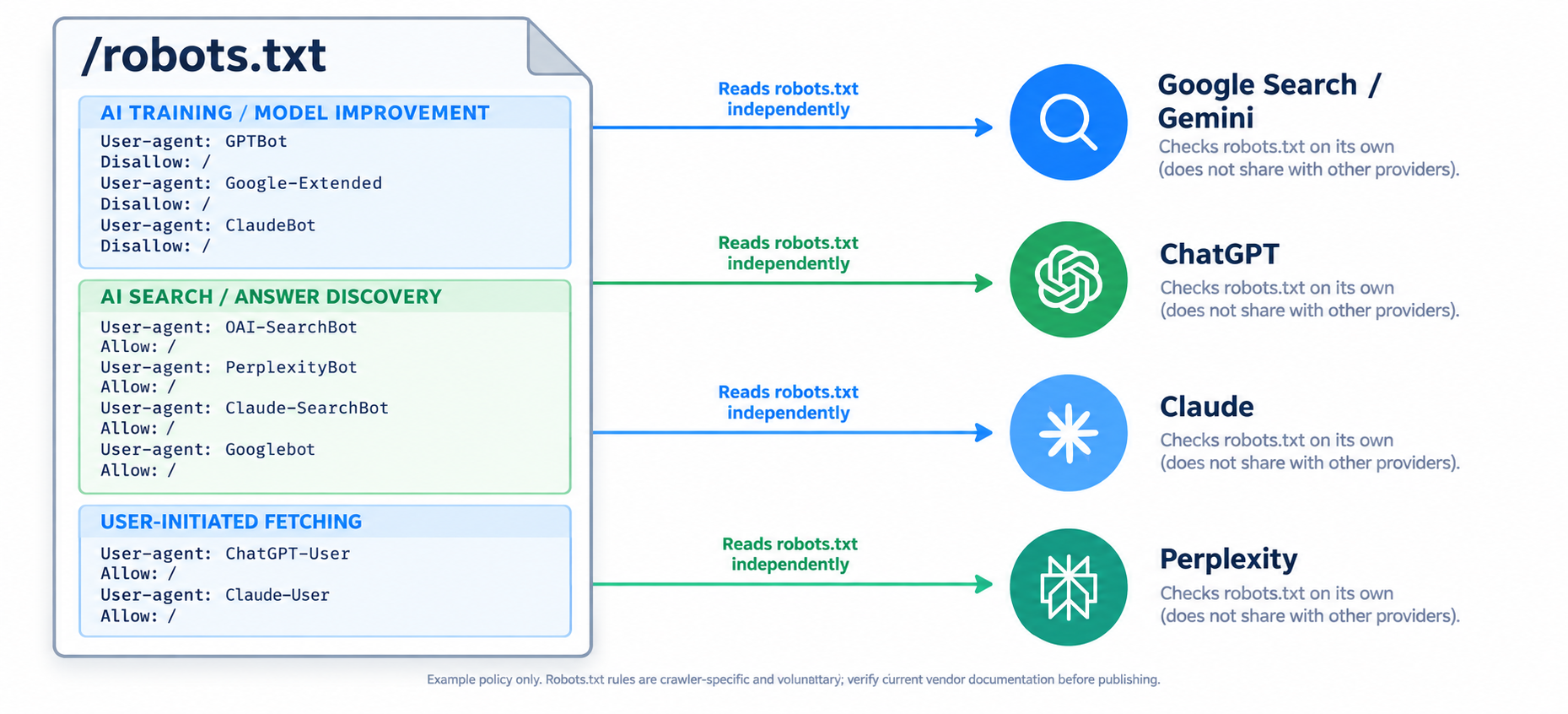This screenshot has width=1568, height=714.
Task: Select the "User-agent: ChatGPT-User" line
Action: pos(225,554)
